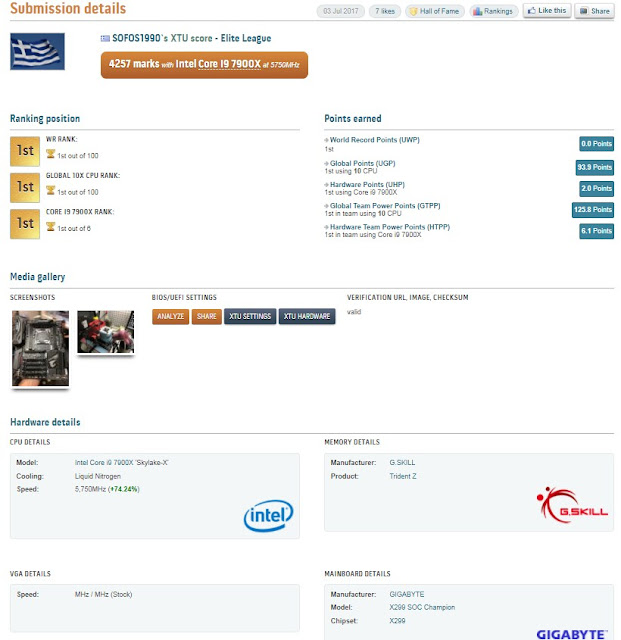The image size is (621, 640).
Task: Click the 03 Jul 2017 date badge
Action: coord(341,11)
